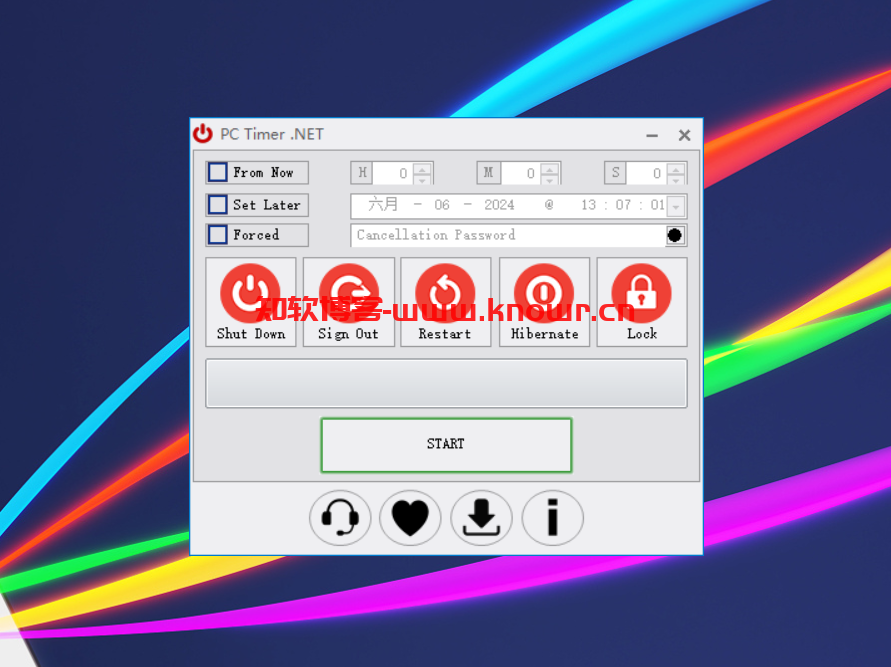Decrease the hours value with down arrow
Screen dimensions: 891x667
click(422, 179)
